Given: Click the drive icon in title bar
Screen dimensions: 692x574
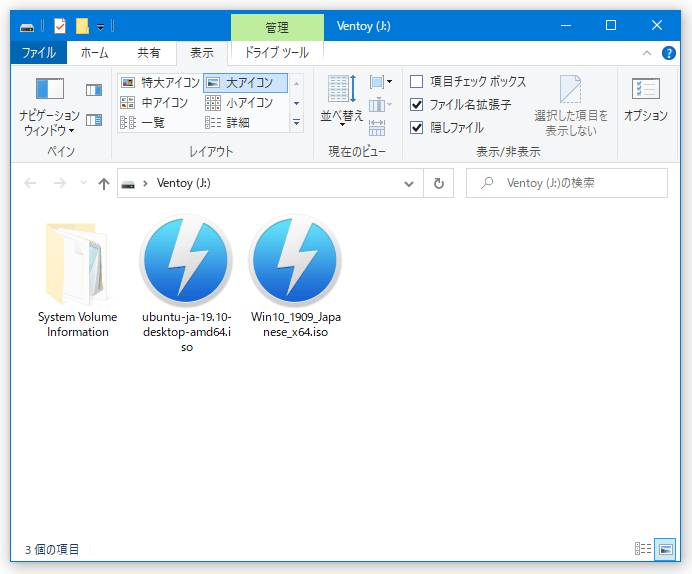Looking at the screenshot, I should pos(27,27).
